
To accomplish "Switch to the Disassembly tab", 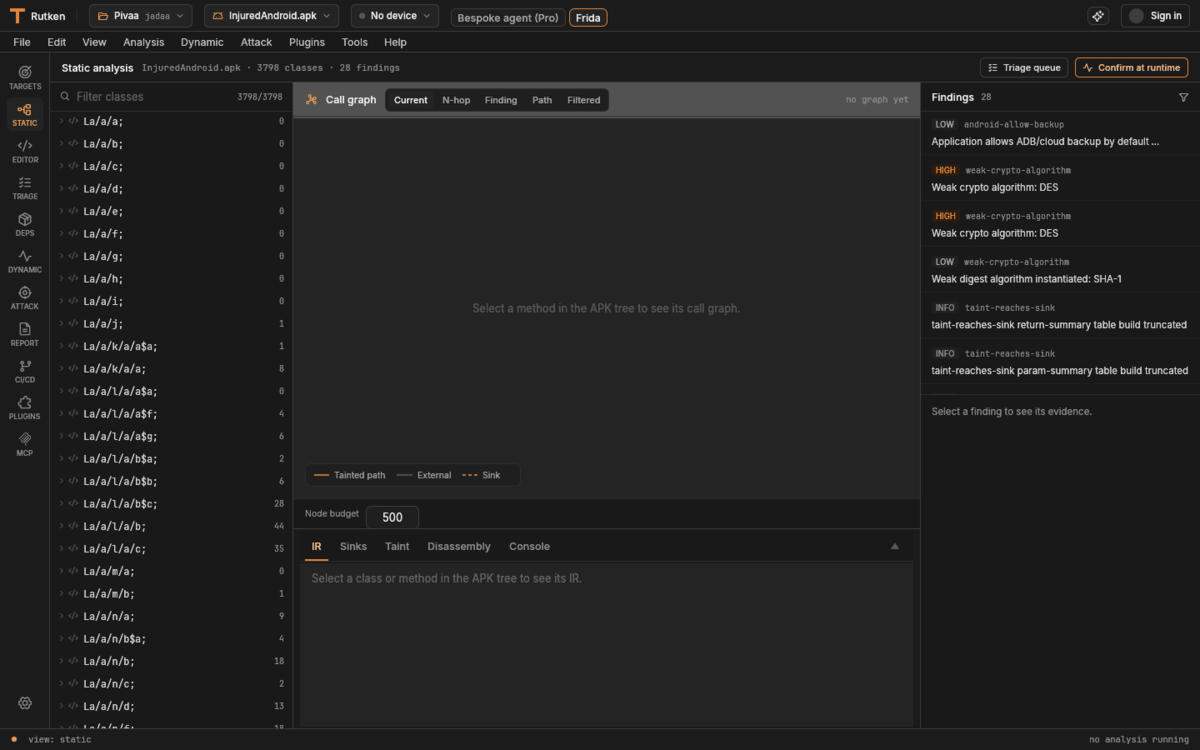I will coord(459,546).
